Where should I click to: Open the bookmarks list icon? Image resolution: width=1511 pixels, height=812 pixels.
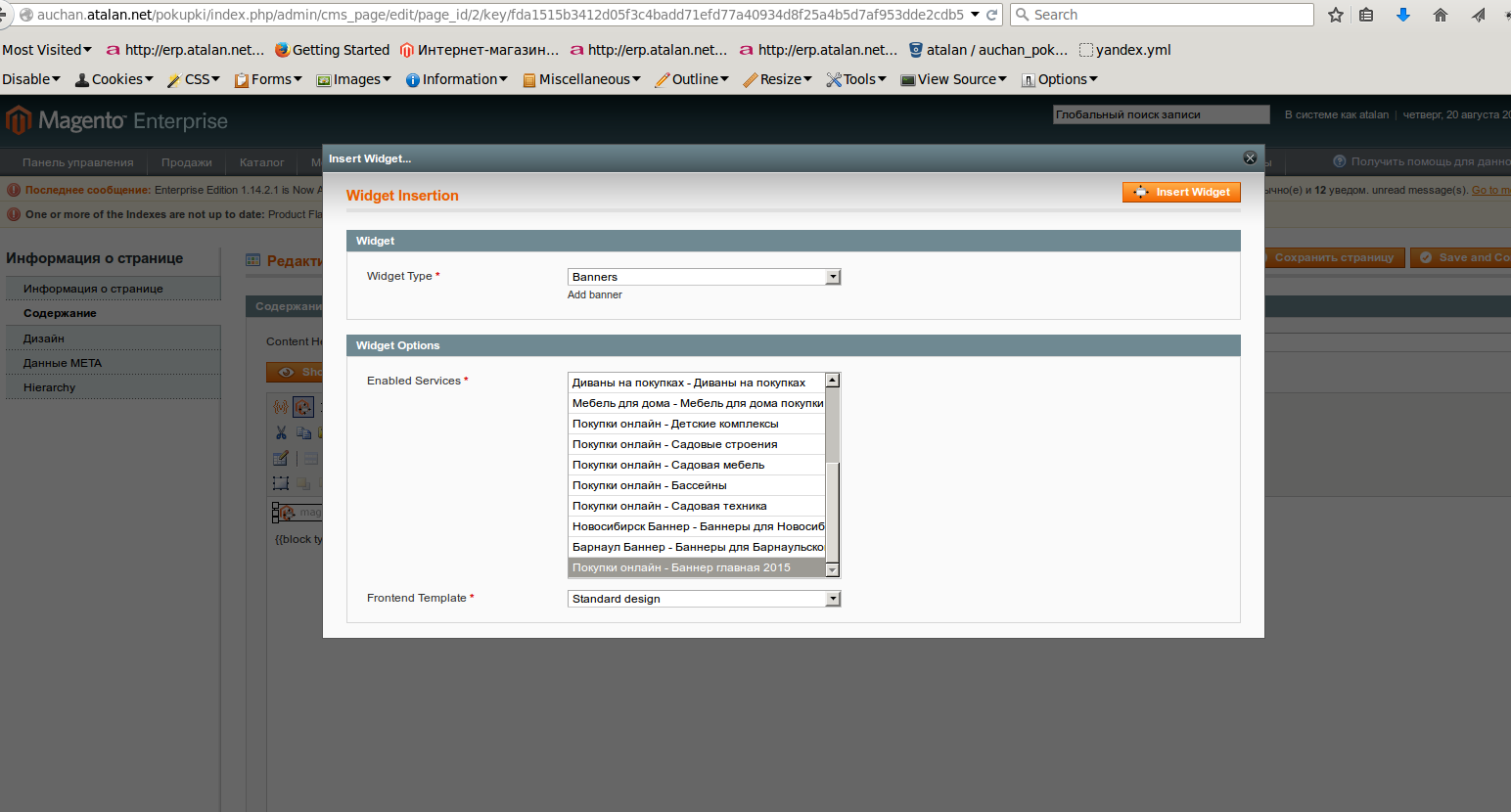click(x=1366, y=15)
